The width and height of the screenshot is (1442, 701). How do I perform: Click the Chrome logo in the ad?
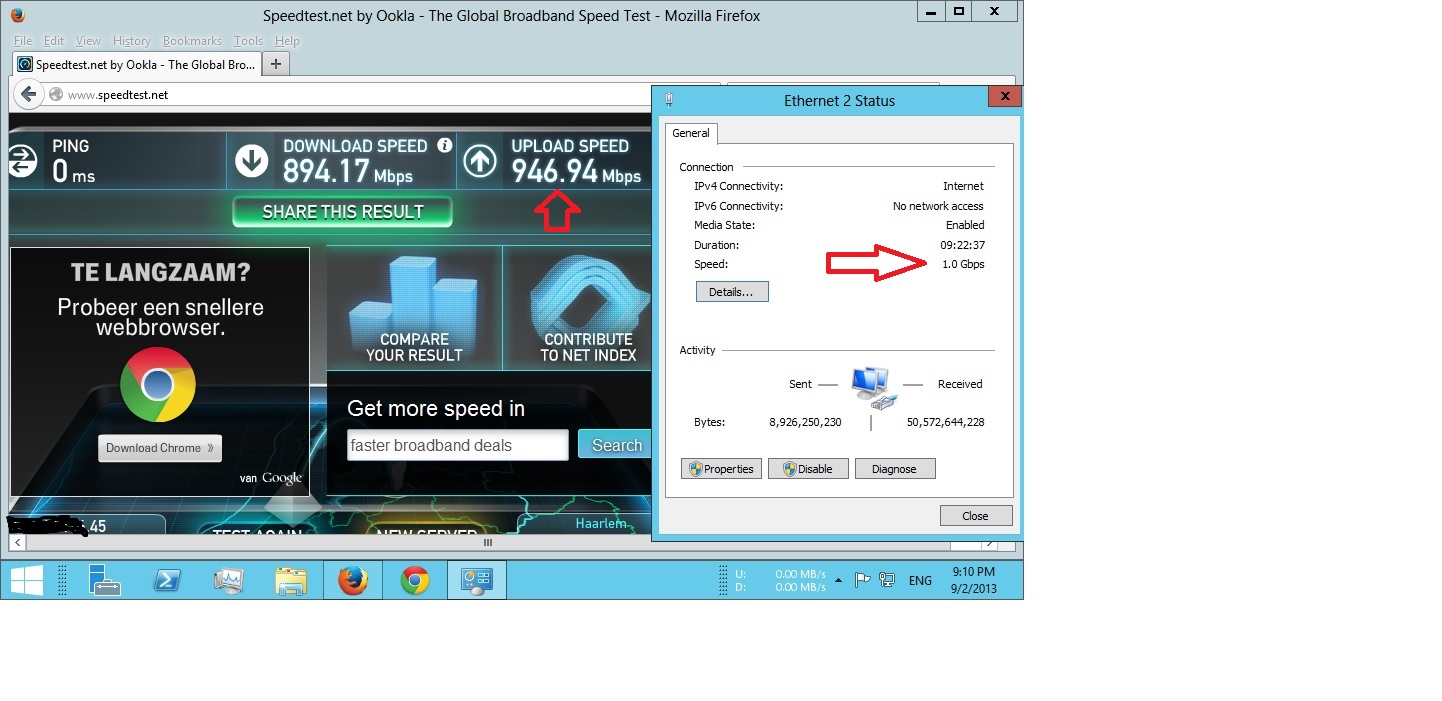[158, 384]
